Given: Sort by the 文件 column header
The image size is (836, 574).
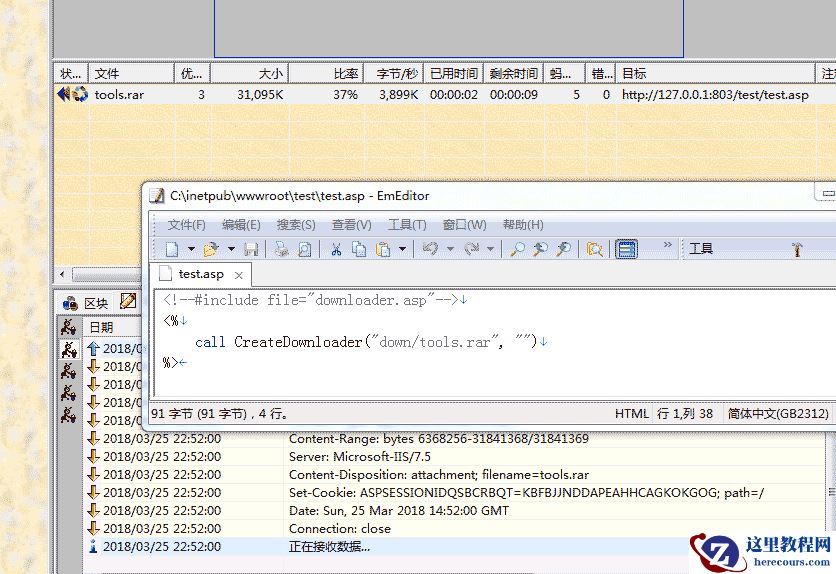Looking at the screenshot, I should [x=131, y=74].
